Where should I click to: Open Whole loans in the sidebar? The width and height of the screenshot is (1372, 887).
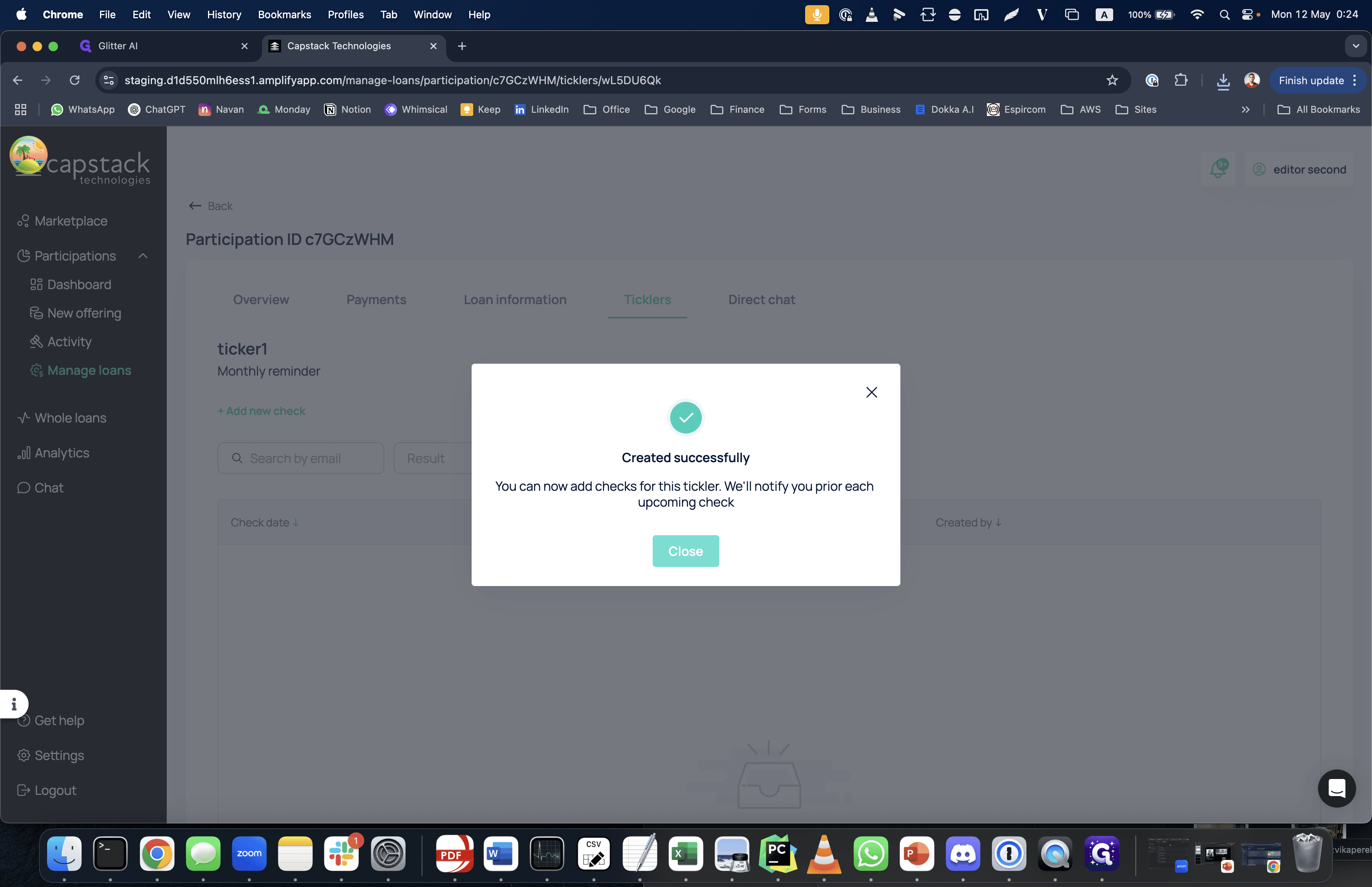coord(63,418)
